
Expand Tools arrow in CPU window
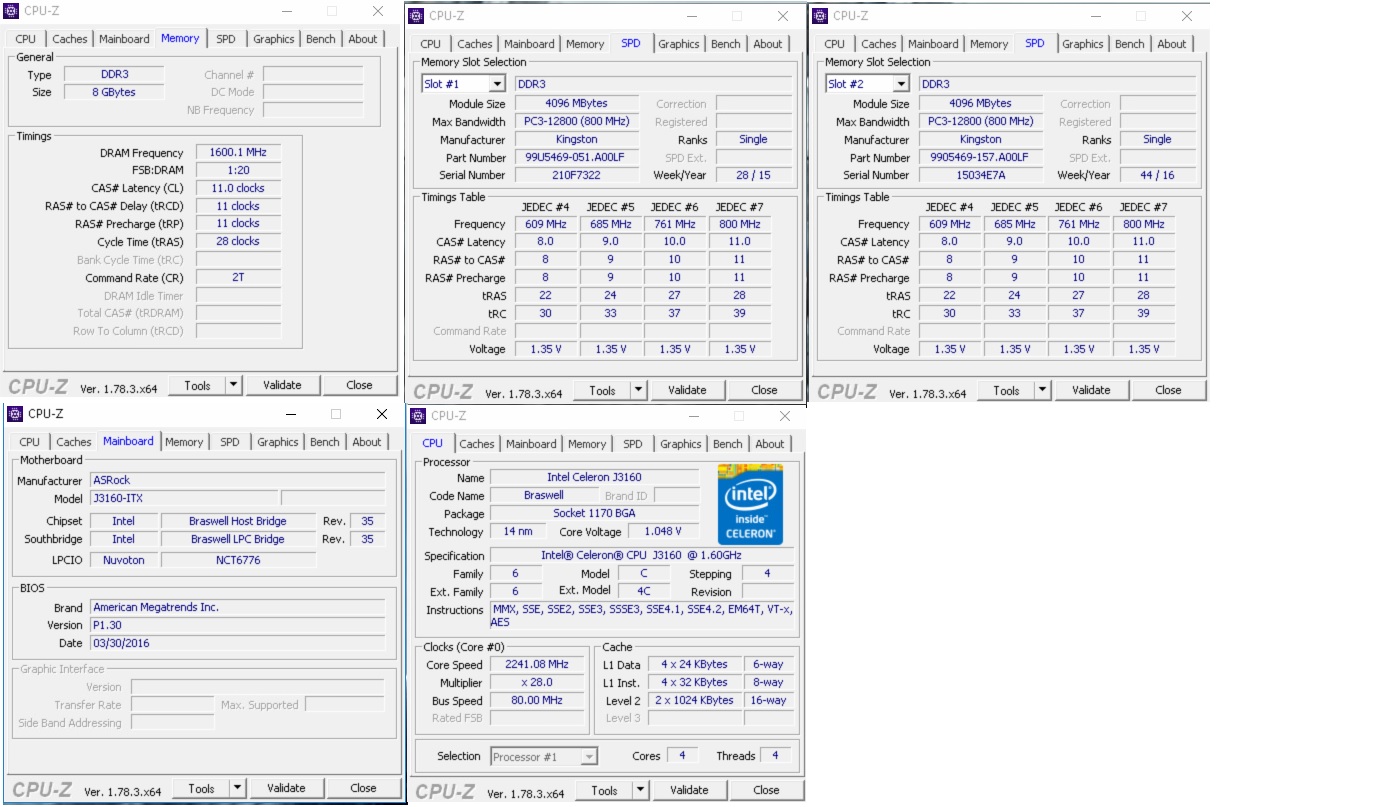(640, 790)
